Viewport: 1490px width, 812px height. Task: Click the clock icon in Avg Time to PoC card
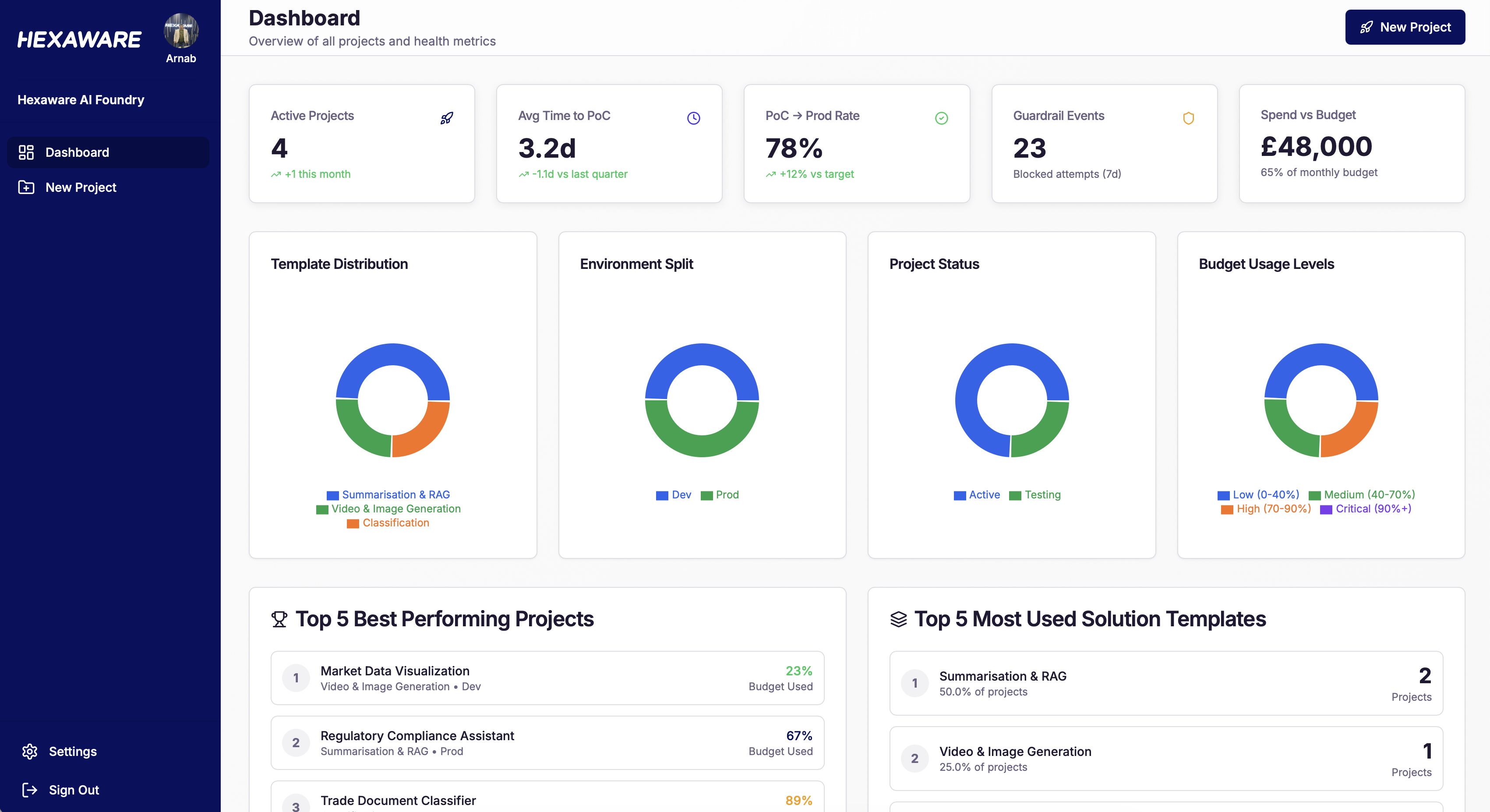693,118
